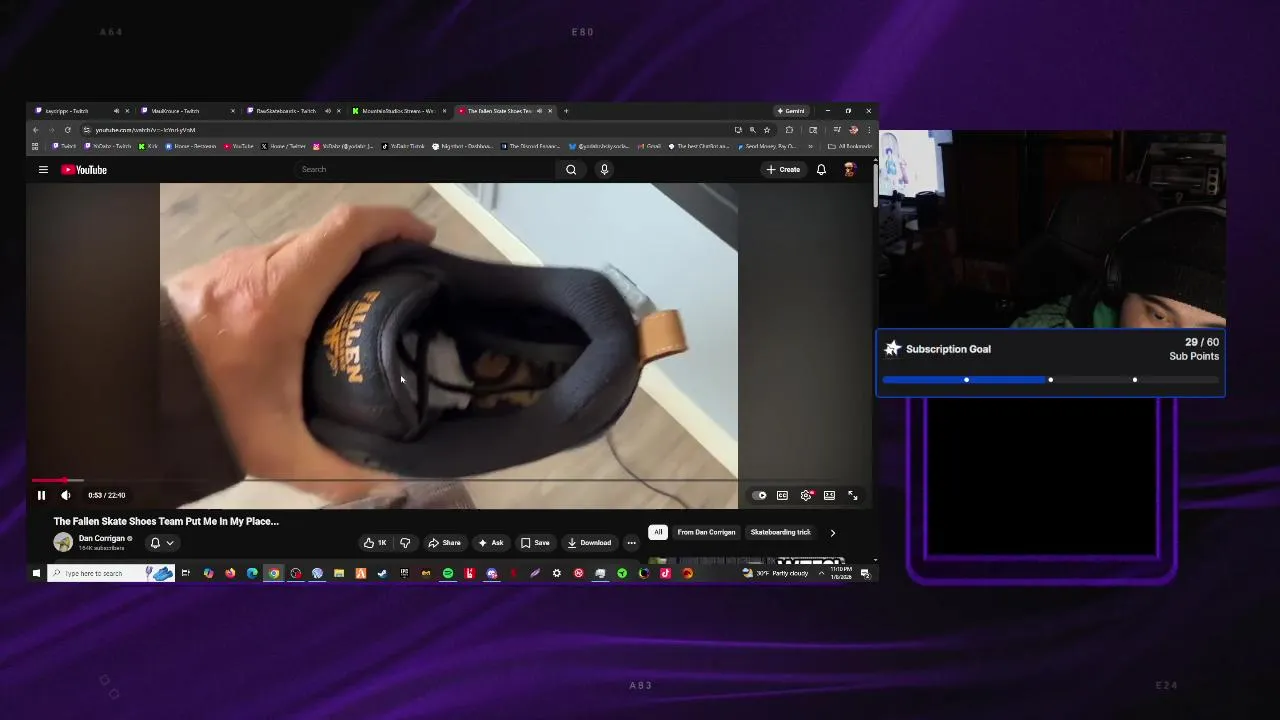Click the Ask button below the video

tap(490, 543)
